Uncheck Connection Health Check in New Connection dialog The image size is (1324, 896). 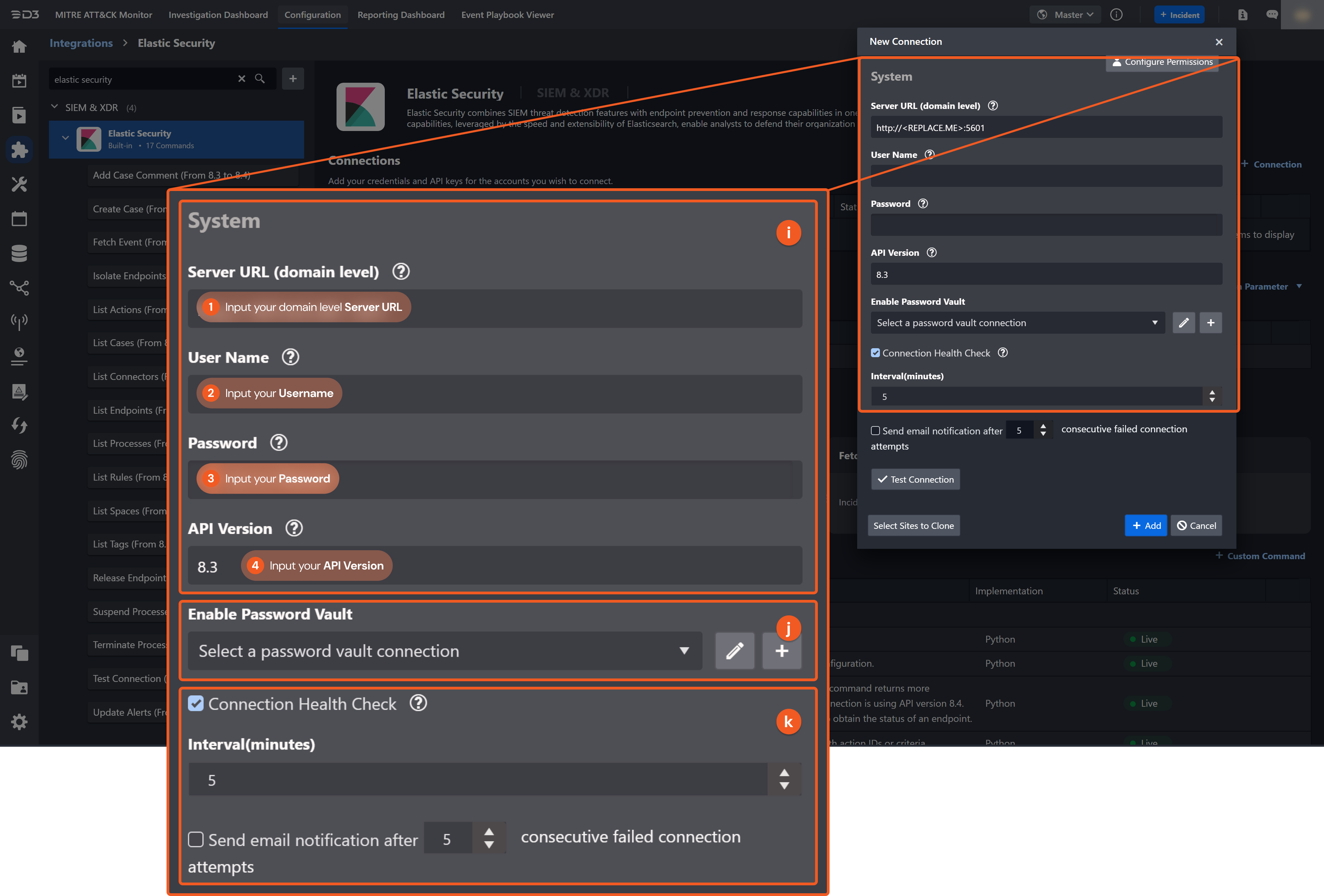[876, 353]
